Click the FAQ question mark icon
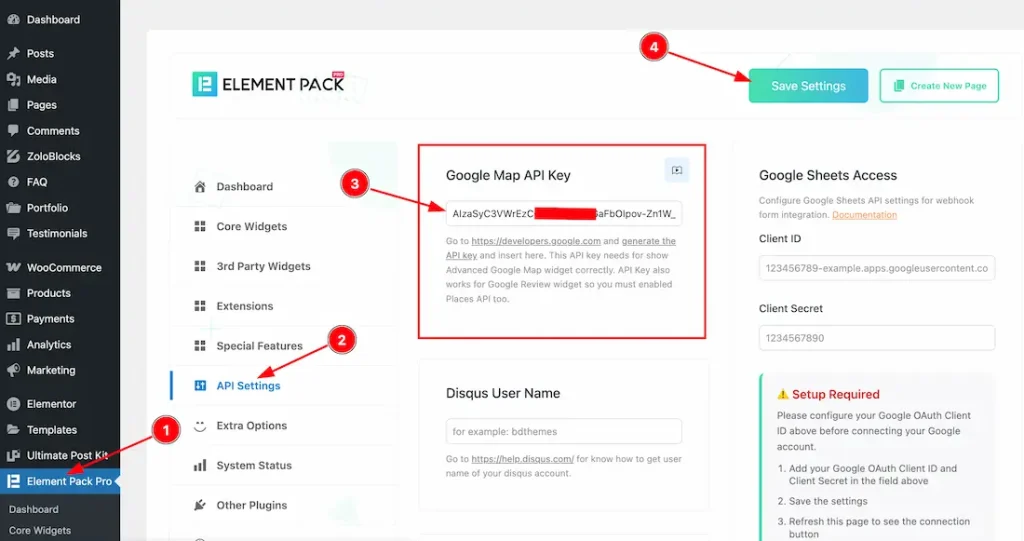 point(13,182)
